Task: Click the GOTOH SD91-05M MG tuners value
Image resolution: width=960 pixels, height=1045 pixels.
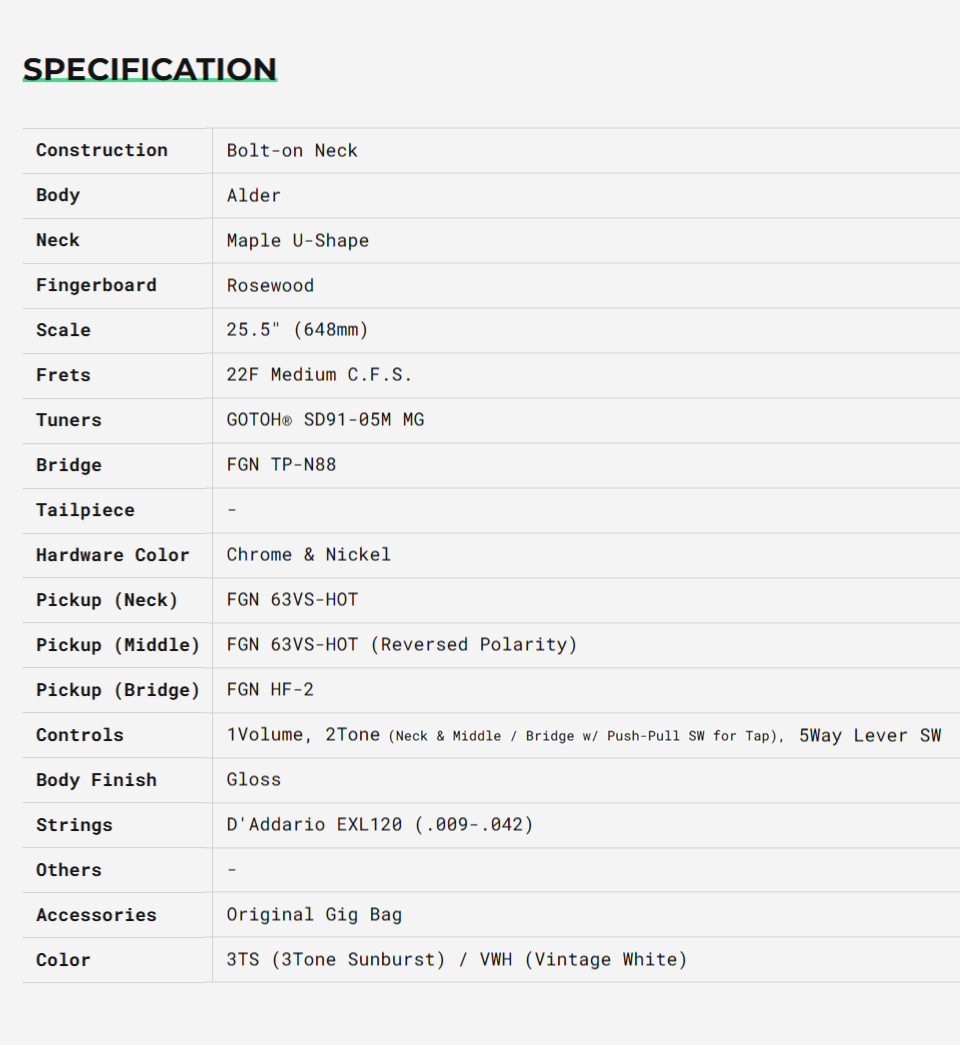Action: tap(326, 420)
